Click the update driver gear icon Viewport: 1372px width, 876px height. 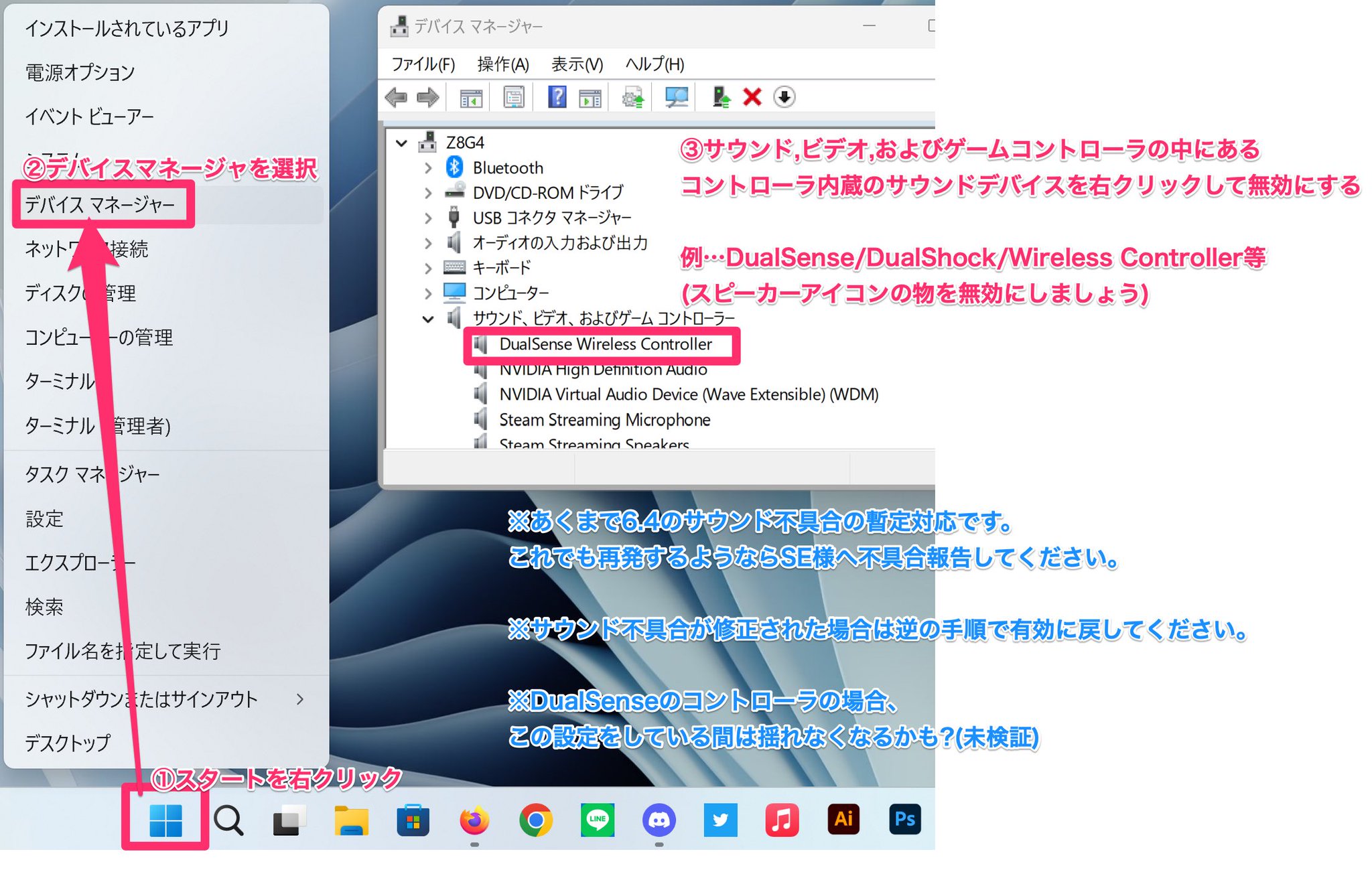[633, 98]
